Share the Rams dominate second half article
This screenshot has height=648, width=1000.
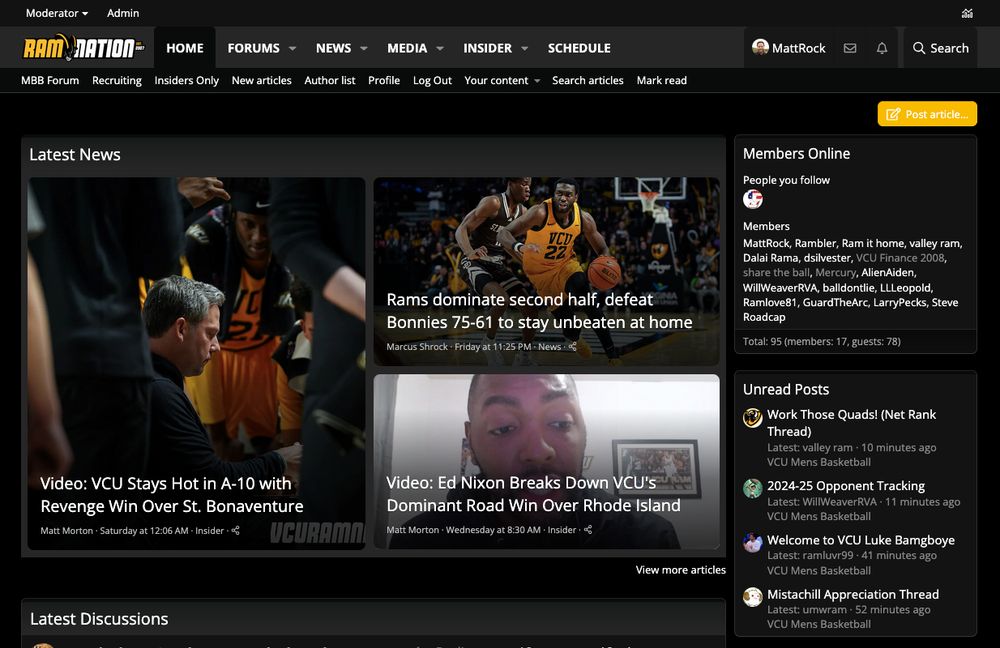tap(572, 346)
